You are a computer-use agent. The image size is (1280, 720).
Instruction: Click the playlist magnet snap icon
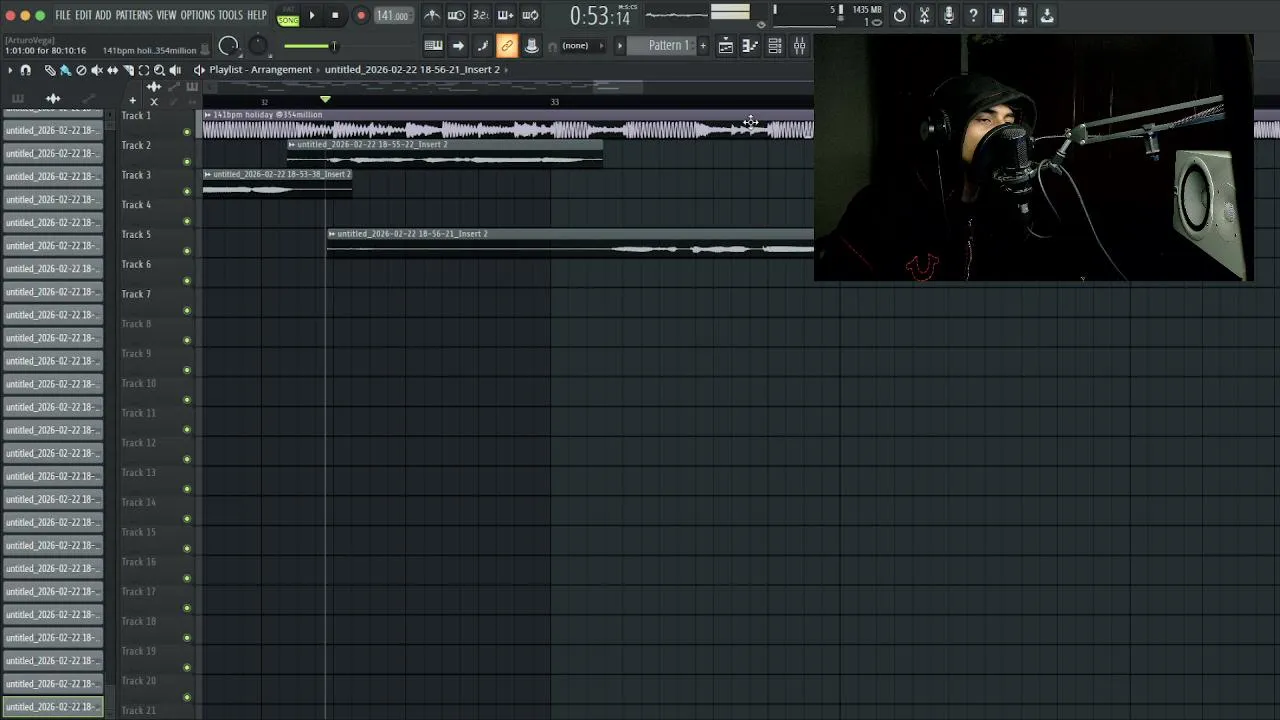tap(26, 70)
